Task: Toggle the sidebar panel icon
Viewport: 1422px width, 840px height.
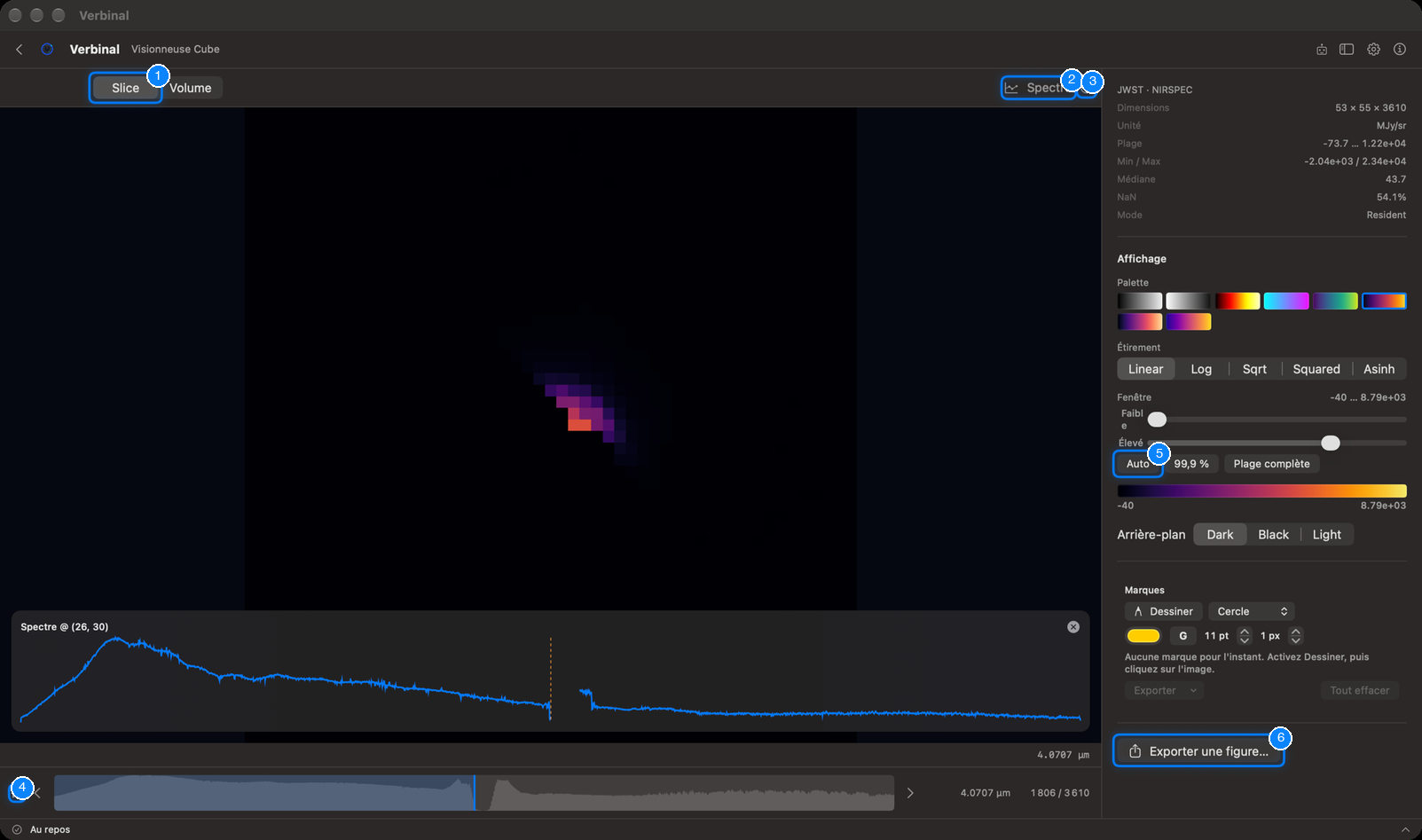Action: 1347,50
